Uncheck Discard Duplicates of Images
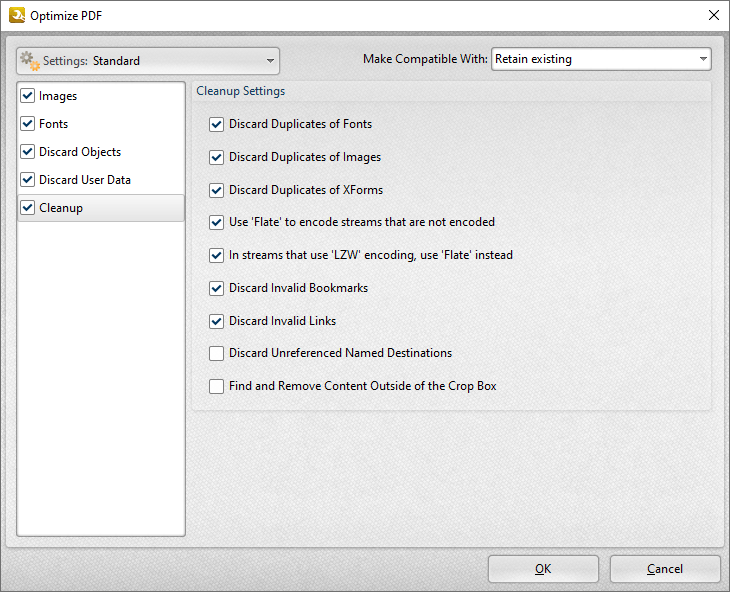This screenshot has height=592, width=730. pos(216,157)
